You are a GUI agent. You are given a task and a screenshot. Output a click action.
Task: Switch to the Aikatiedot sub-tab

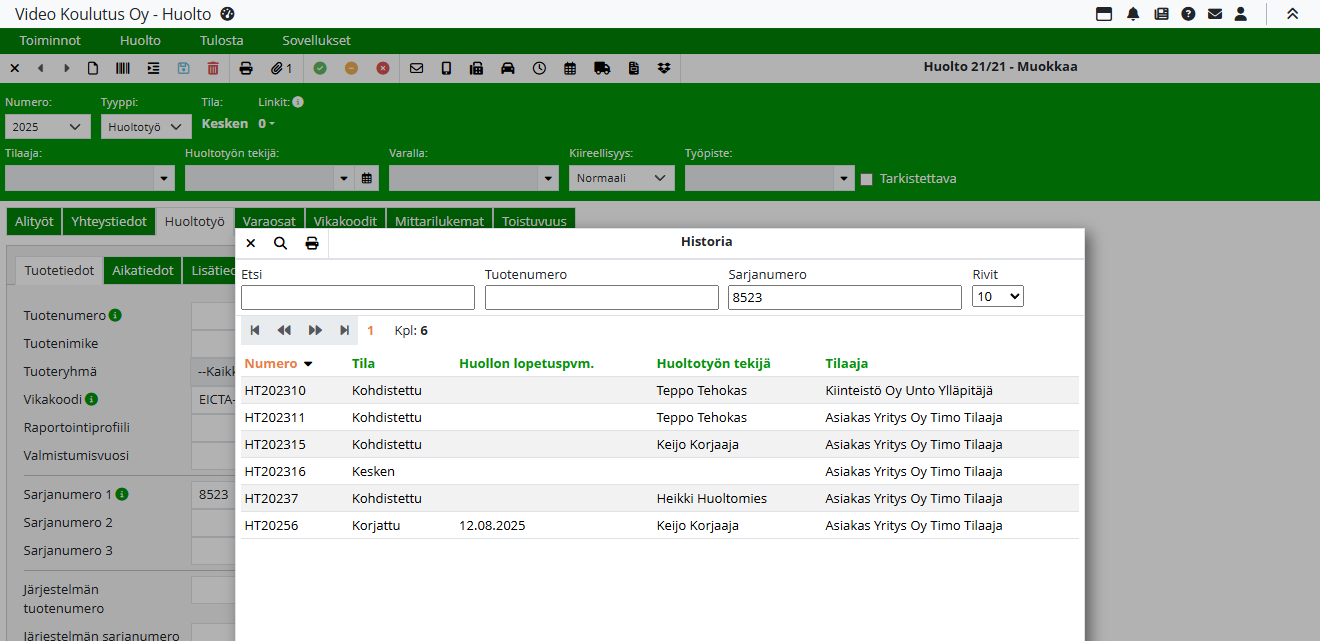tap(143, 271)
